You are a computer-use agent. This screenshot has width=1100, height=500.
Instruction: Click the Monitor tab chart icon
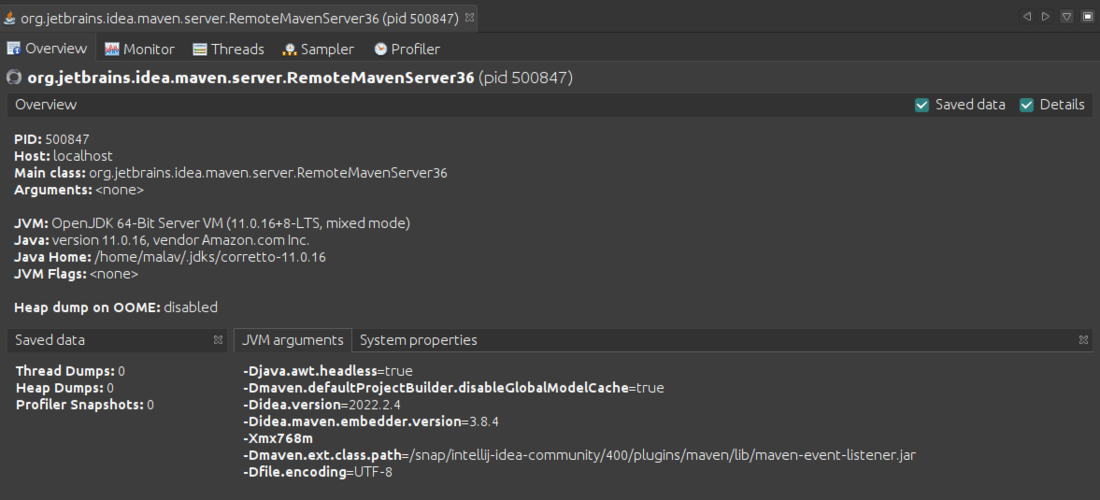pos(112,49)
